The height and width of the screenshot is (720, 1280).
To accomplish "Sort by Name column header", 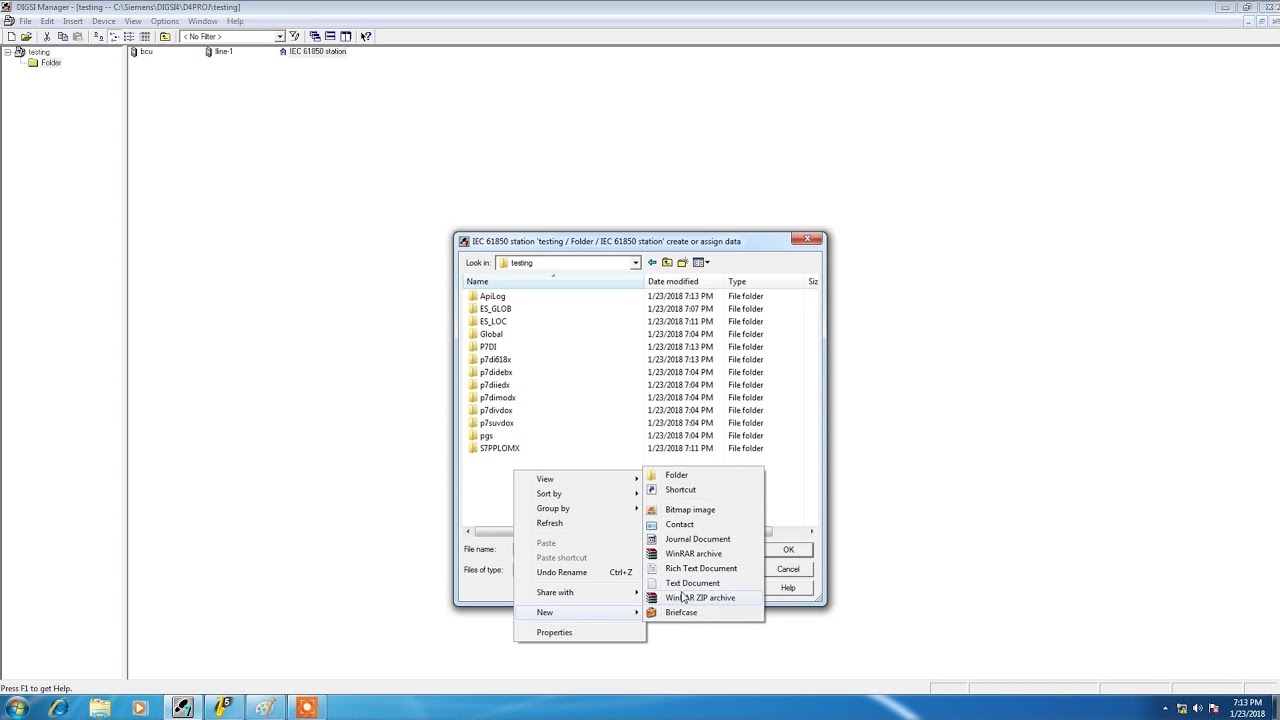I will pos(554,282).
